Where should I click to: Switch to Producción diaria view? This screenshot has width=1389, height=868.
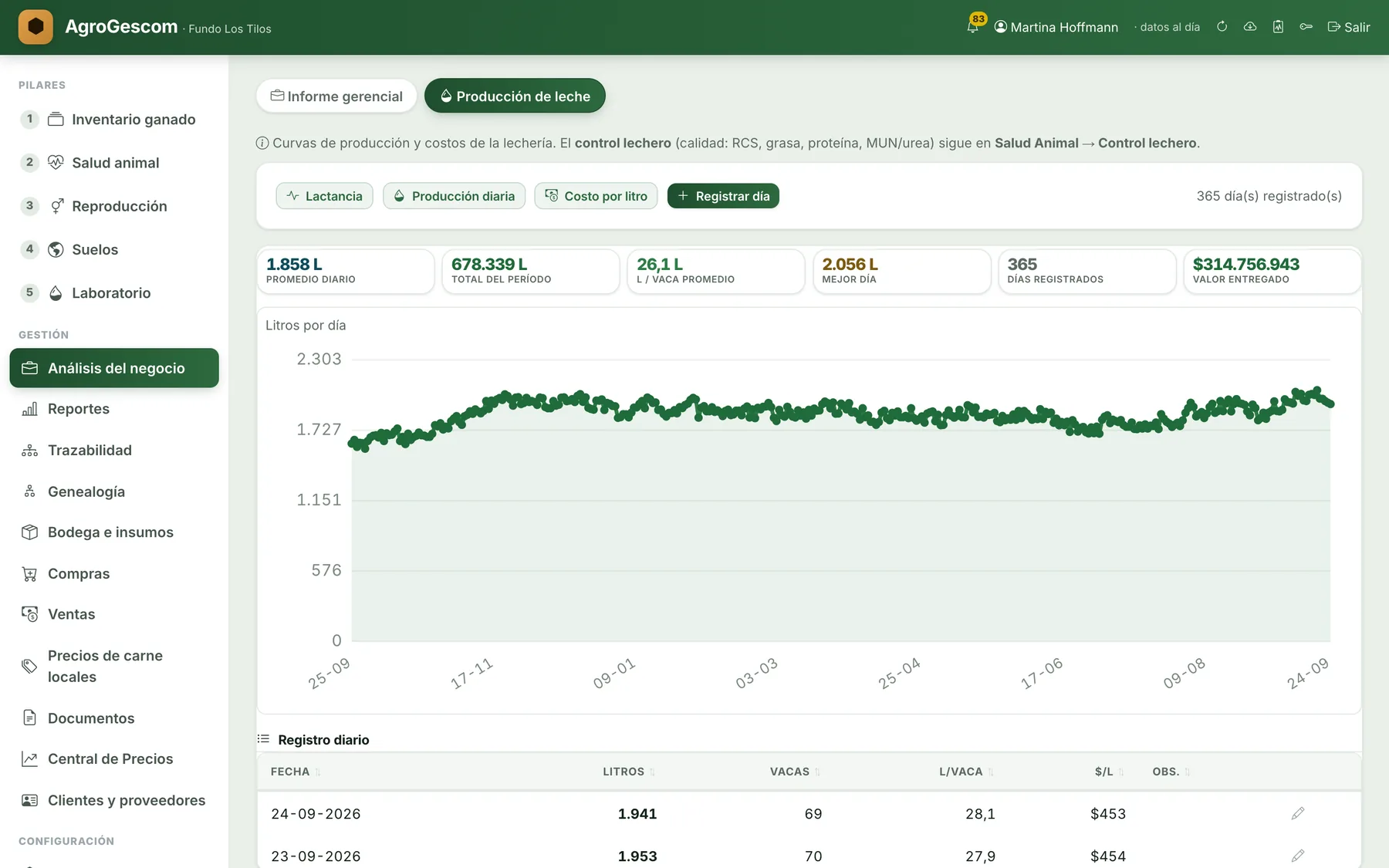tap(454, 196)
